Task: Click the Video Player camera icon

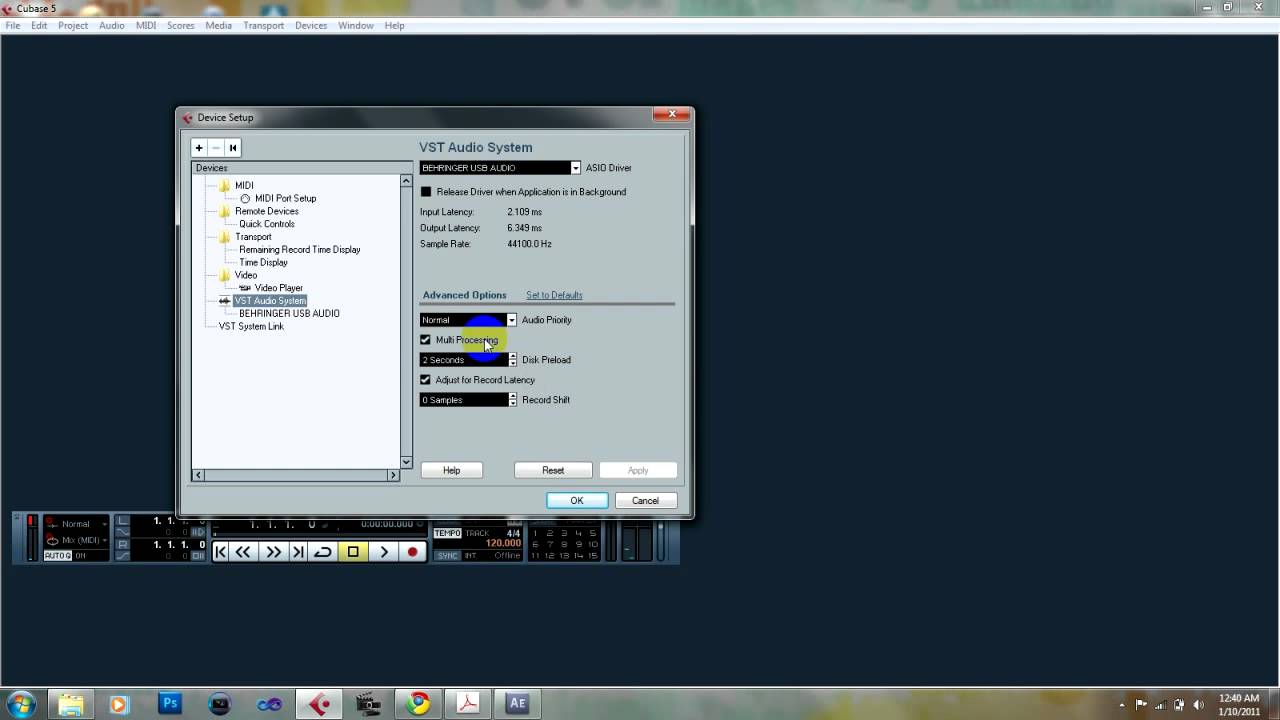Action: [x=245, y=288]
